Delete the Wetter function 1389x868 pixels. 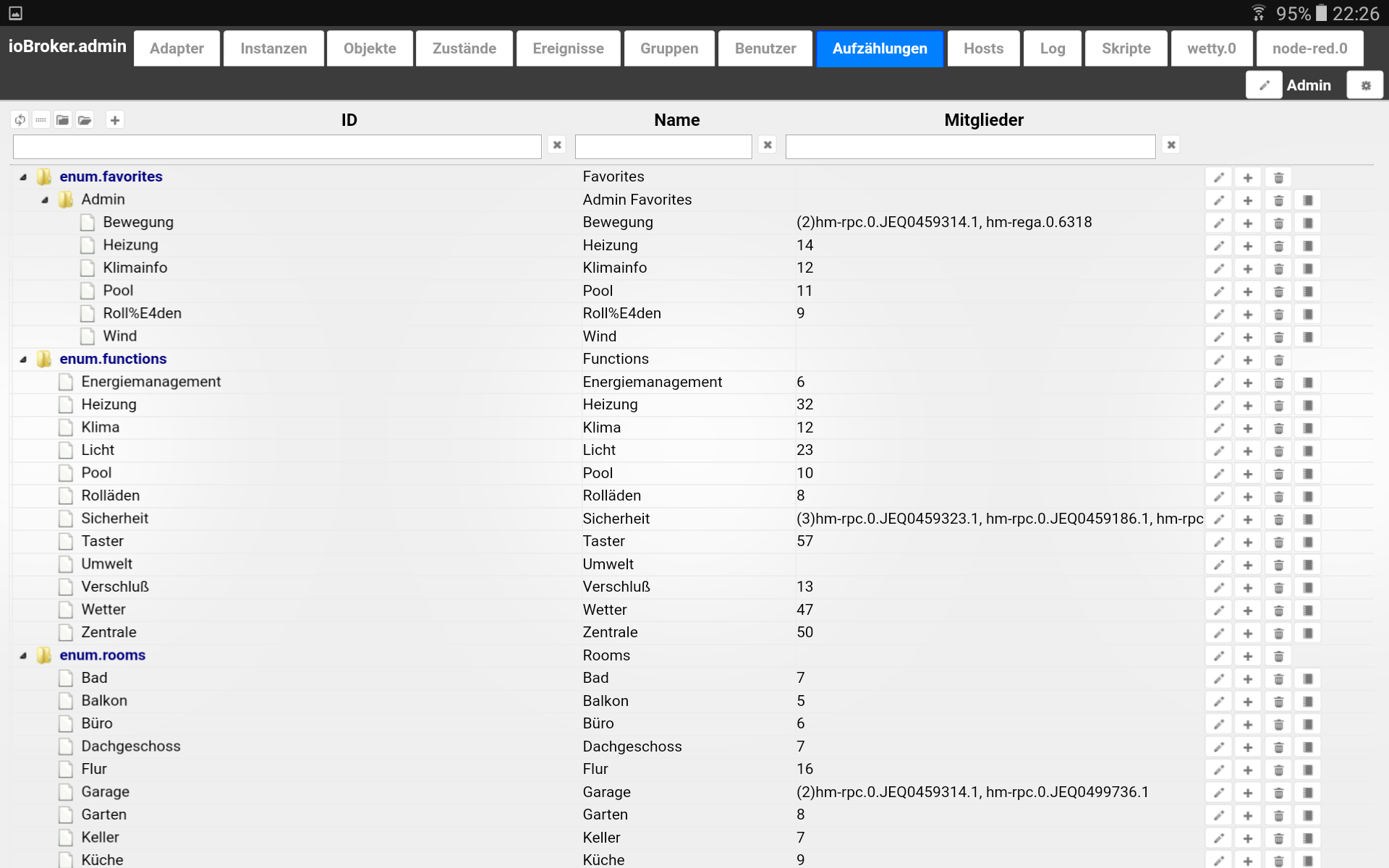(1278, 610)
